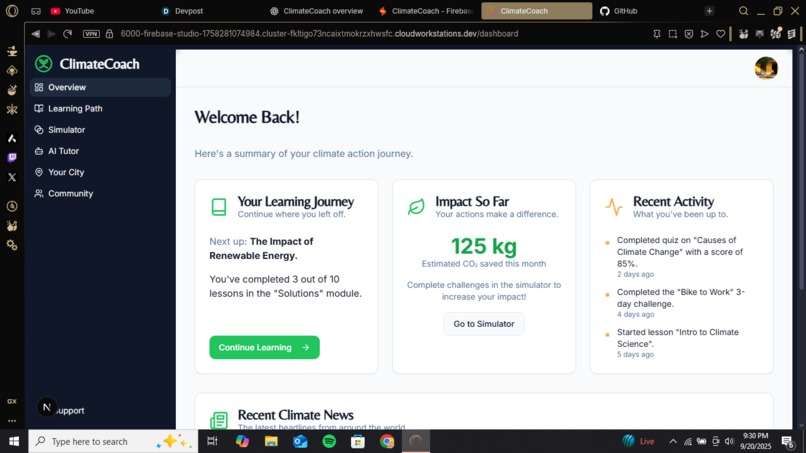Click the pulse icon in Recent Activity card
806x453 pixels.
click(614, 207)
